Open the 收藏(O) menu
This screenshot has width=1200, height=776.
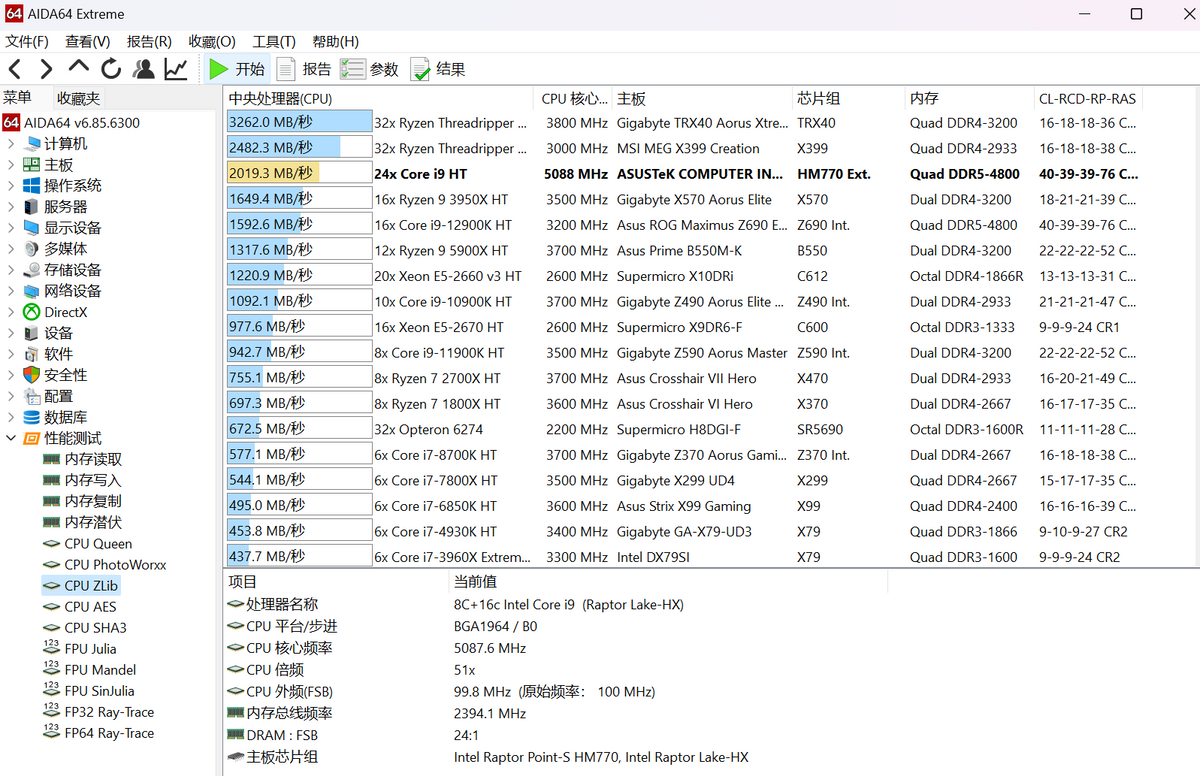point(212,41)
